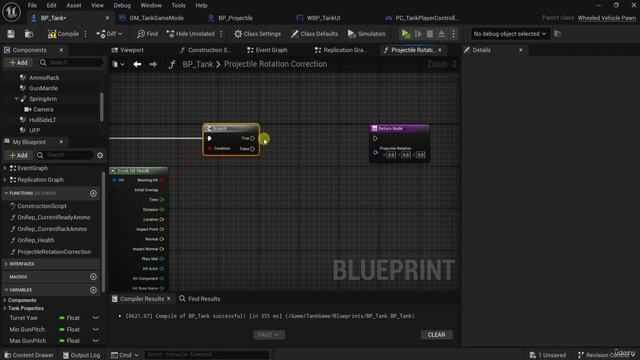Open My Blueprint settings gear
This screenshot has width=640, height=360.
(x=100, y=155)
